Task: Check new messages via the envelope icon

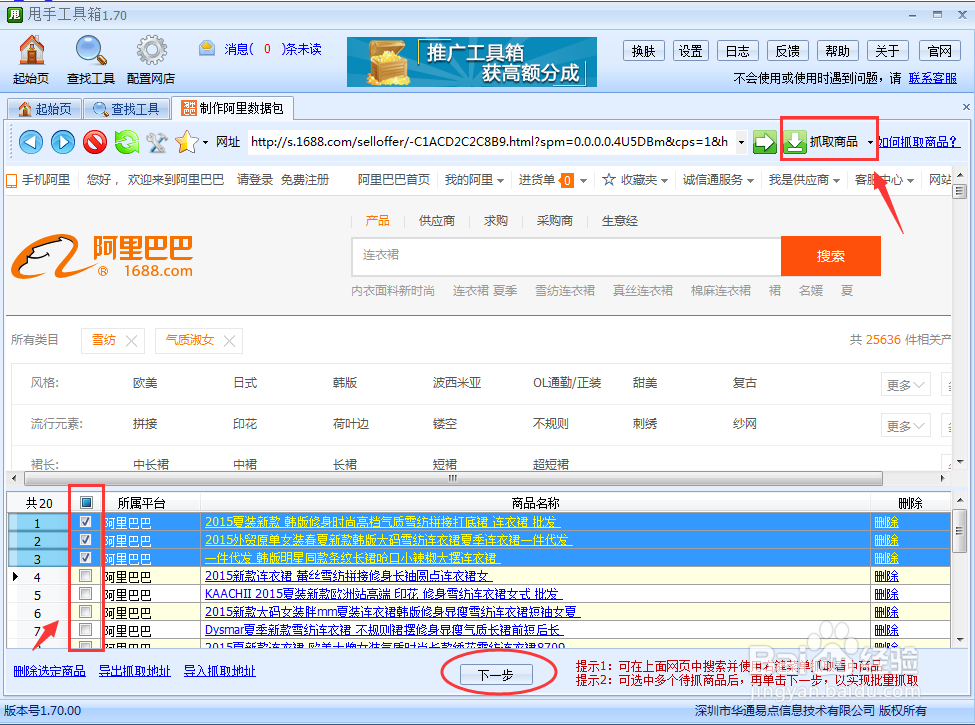Action: [x=206, y=47]
